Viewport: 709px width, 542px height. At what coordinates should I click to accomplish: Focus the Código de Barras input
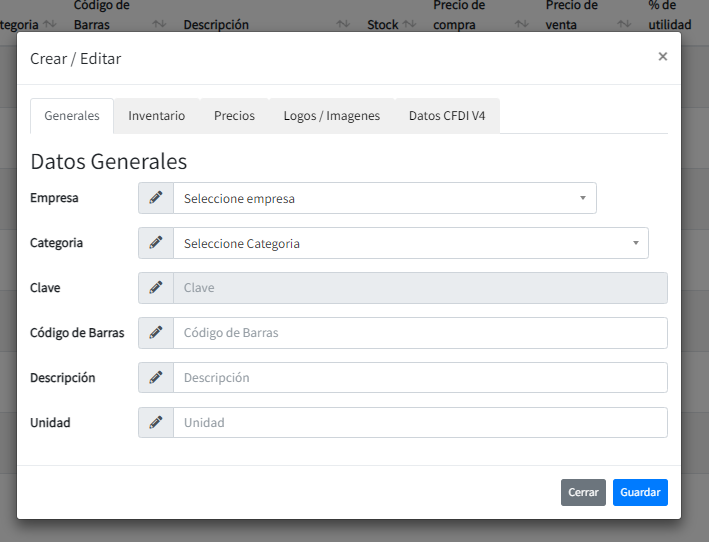click(x=420, y=333)
